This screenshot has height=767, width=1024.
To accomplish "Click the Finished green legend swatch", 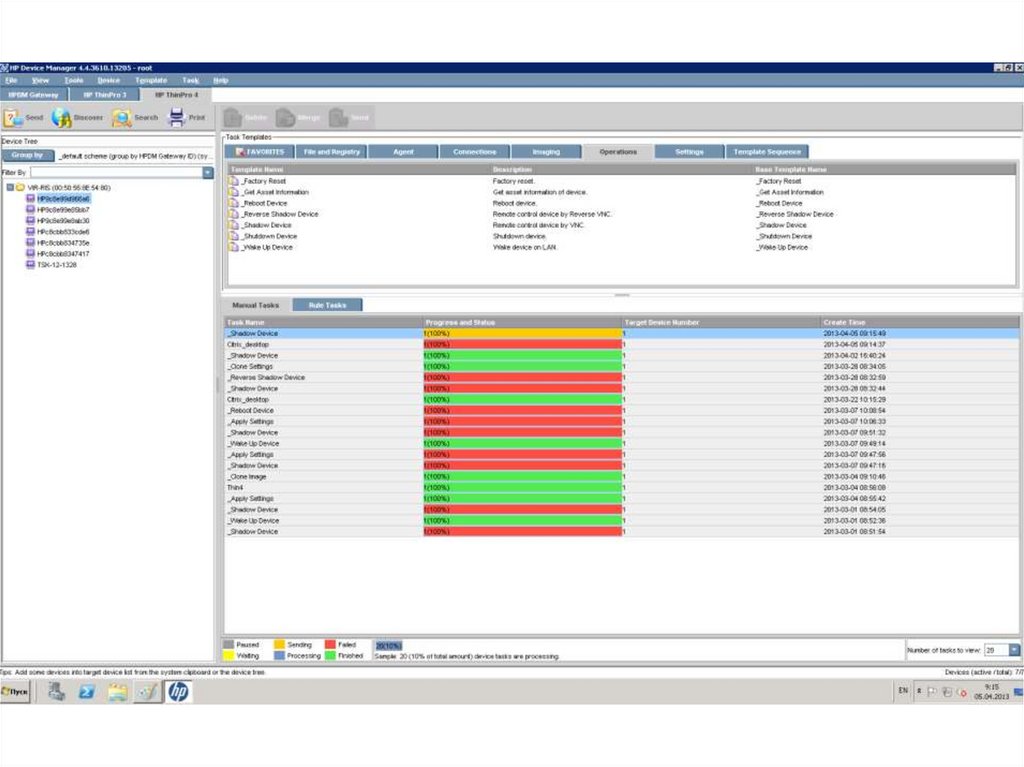I will click(330, 655).
